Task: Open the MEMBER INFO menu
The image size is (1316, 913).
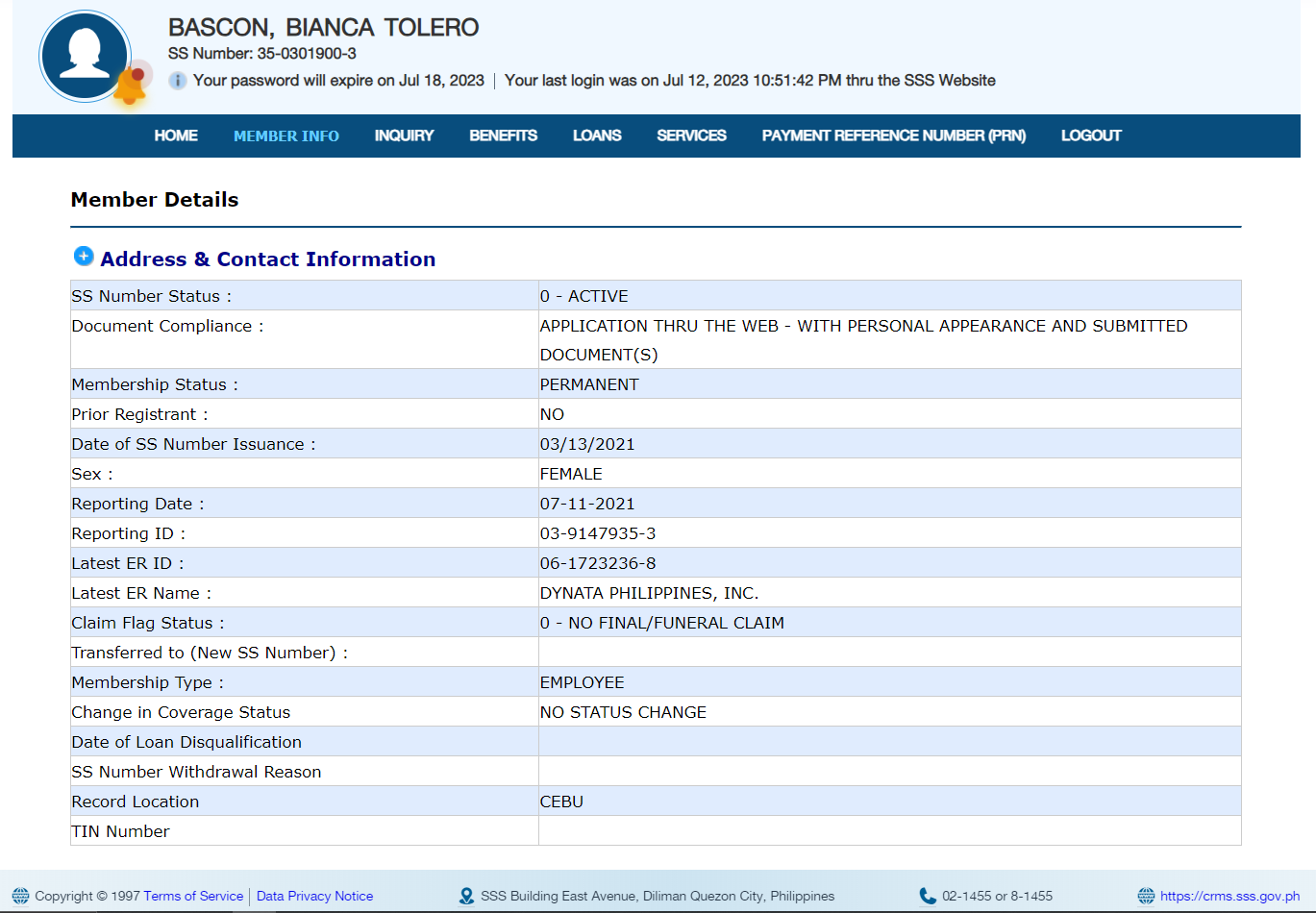Action: (x=286, y=136)
